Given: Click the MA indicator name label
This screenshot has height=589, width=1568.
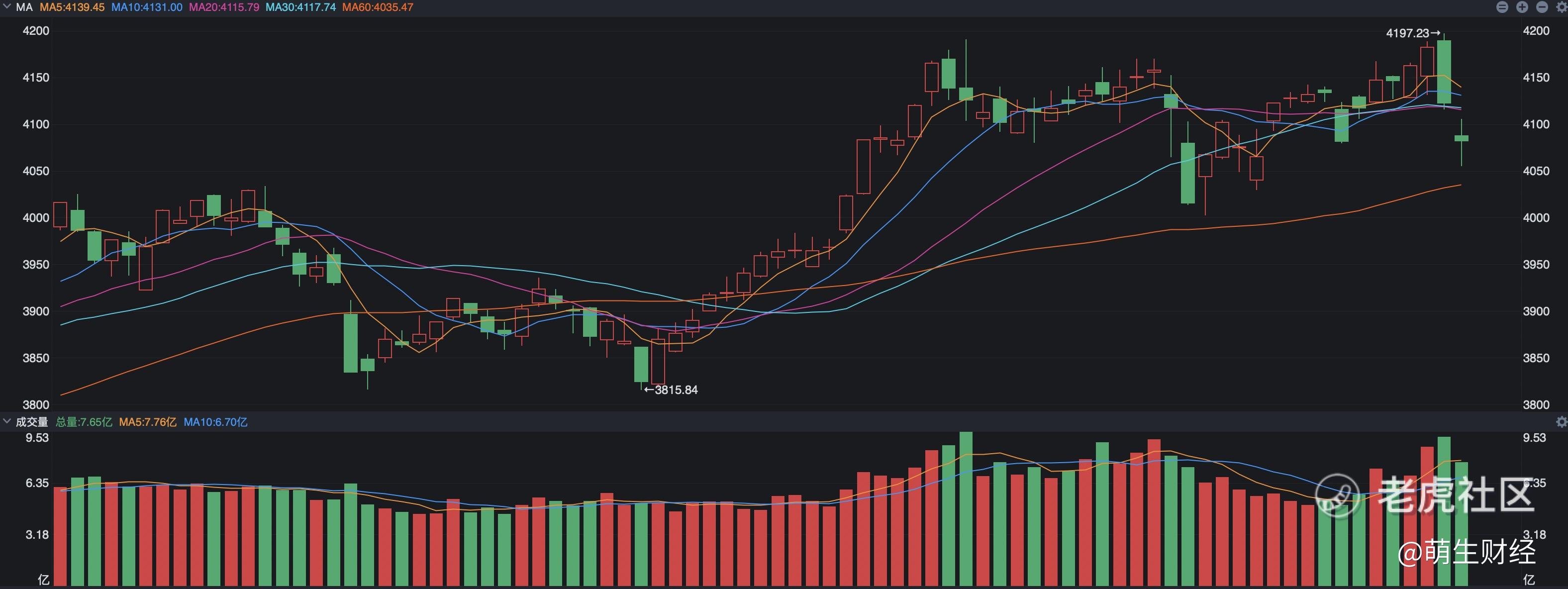Looking at the screenshot, I should pyautogui.click(x=24, y=7).
